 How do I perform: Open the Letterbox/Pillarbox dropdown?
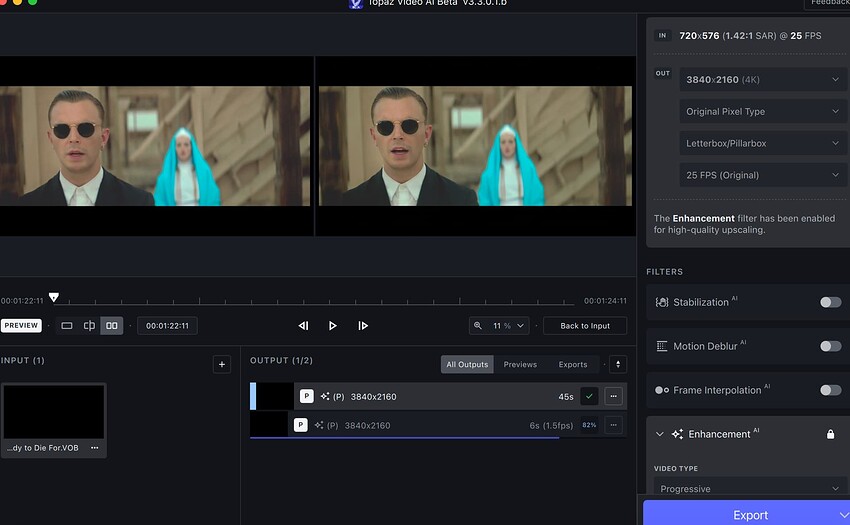(x=763, y=143)
